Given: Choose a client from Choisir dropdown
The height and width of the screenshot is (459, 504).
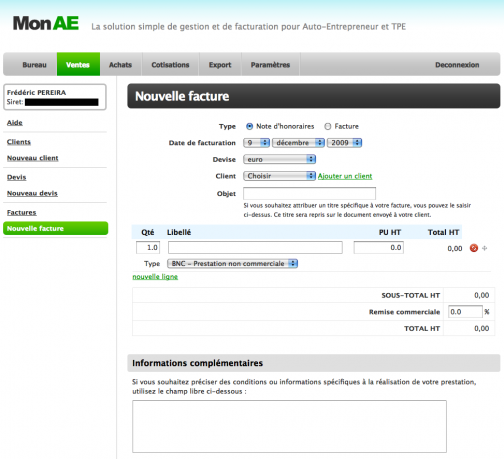Looking at the screenshot, I should (x=279, y=176).
